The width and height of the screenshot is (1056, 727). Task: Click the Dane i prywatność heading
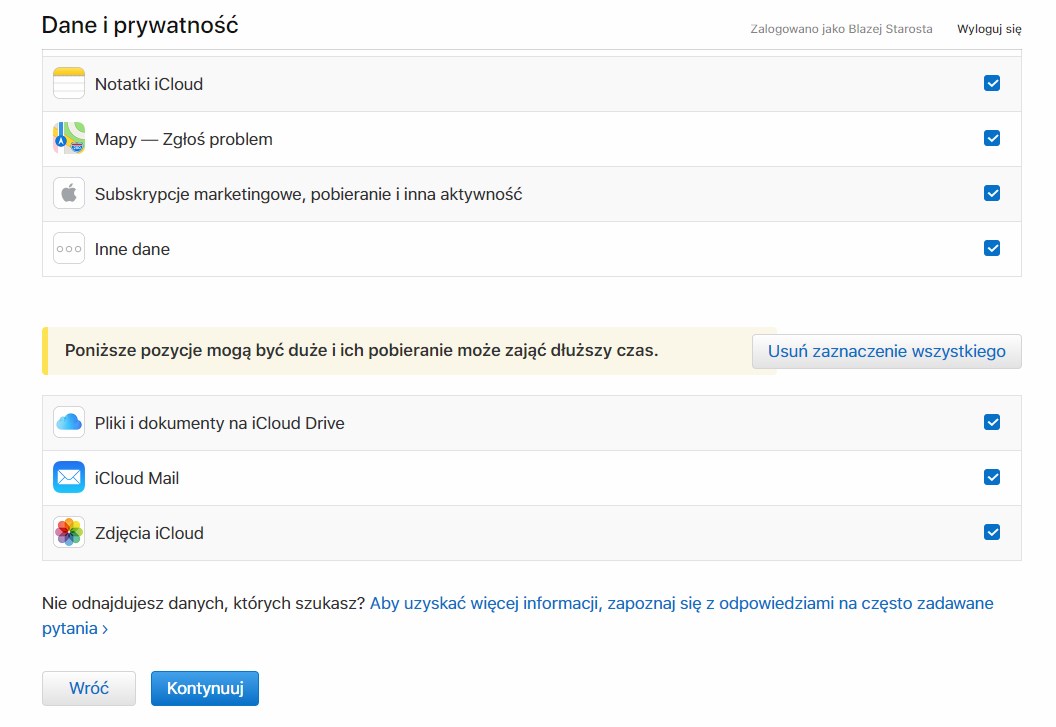point(140,26)
